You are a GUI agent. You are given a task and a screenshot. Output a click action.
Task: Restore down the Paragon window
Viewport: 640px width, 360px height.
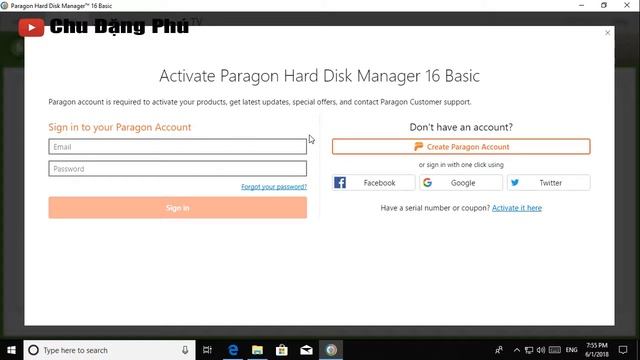604,5
